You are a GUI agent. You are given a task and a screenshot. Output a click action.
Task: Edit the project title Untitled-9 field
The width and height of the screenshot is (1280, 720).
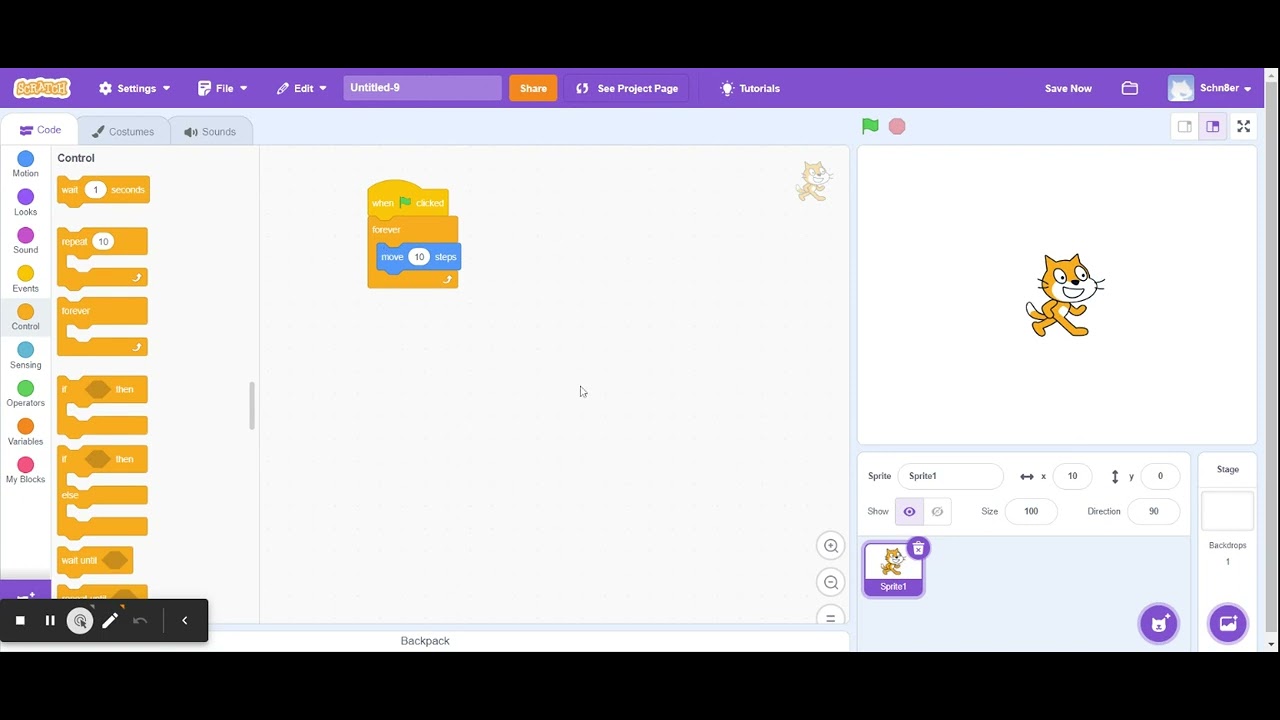click(x=422, y=88)
